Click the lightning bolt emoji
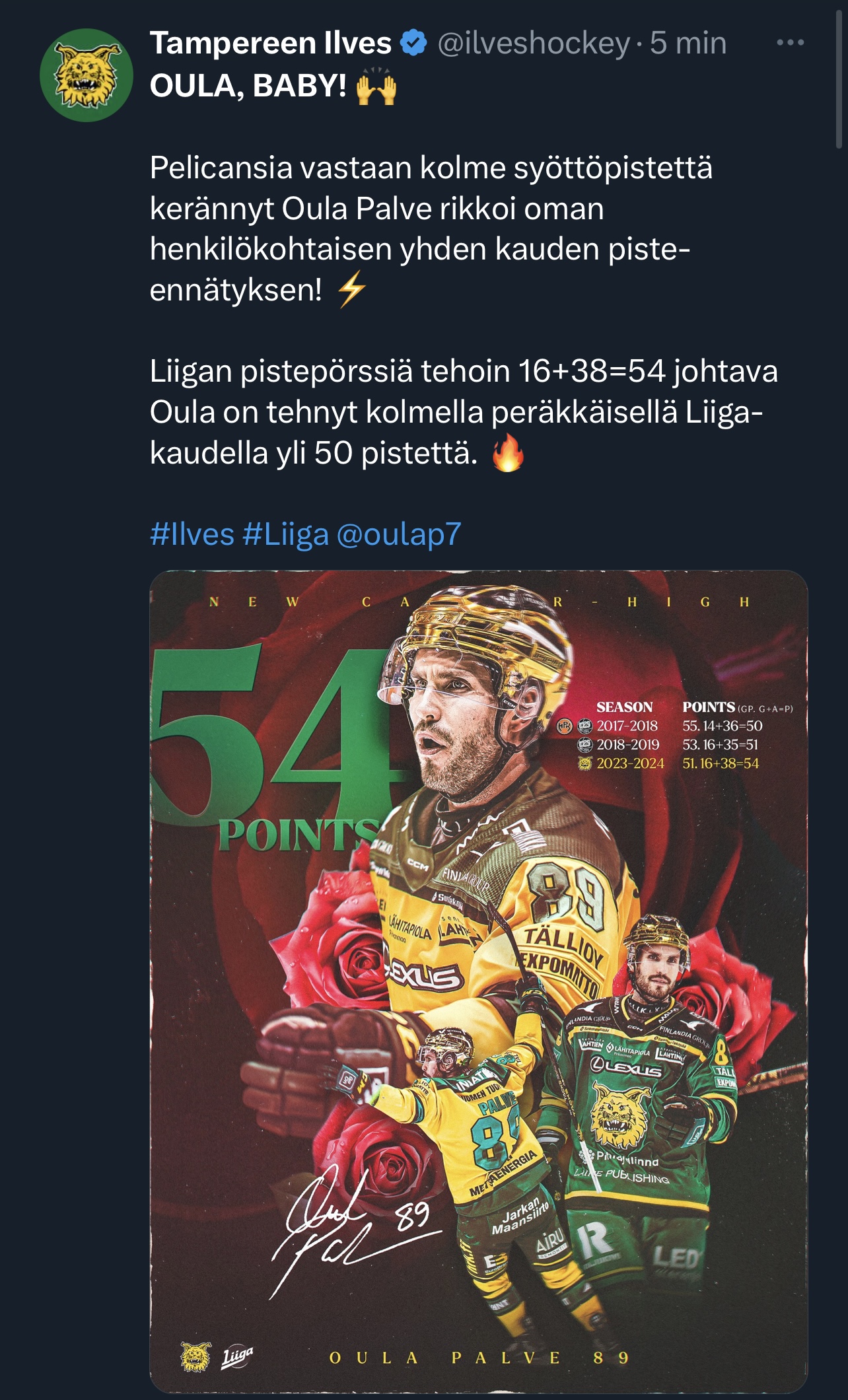 pyautogui.click(x=352, y=290)
